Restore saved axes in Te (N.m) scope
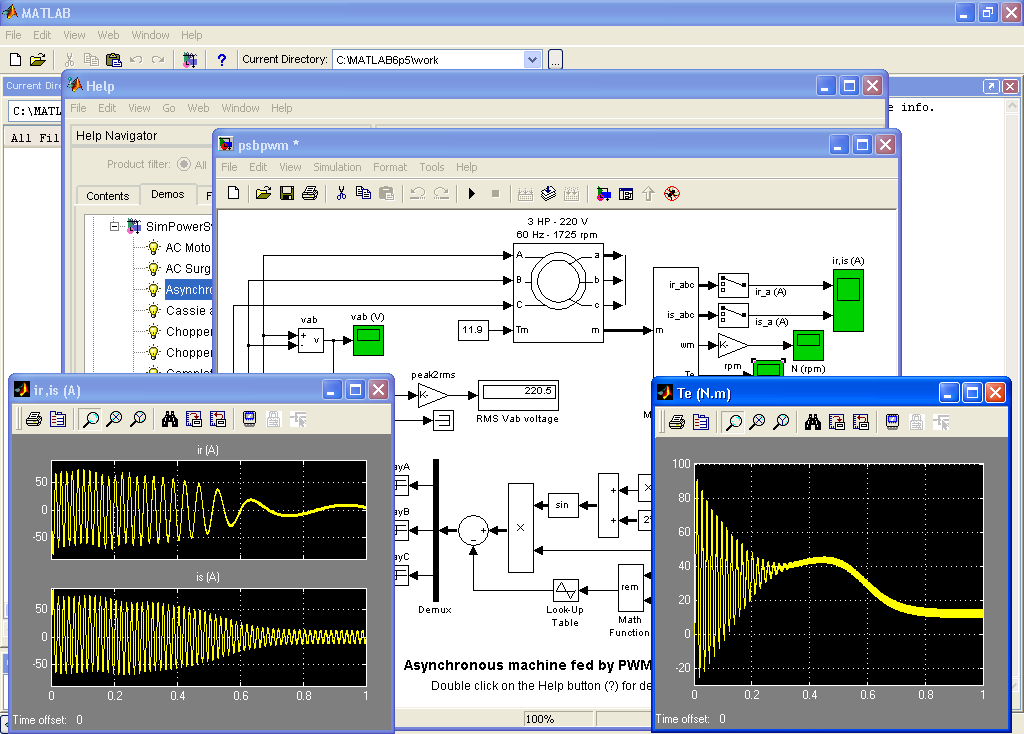 [x=861, y=423]
